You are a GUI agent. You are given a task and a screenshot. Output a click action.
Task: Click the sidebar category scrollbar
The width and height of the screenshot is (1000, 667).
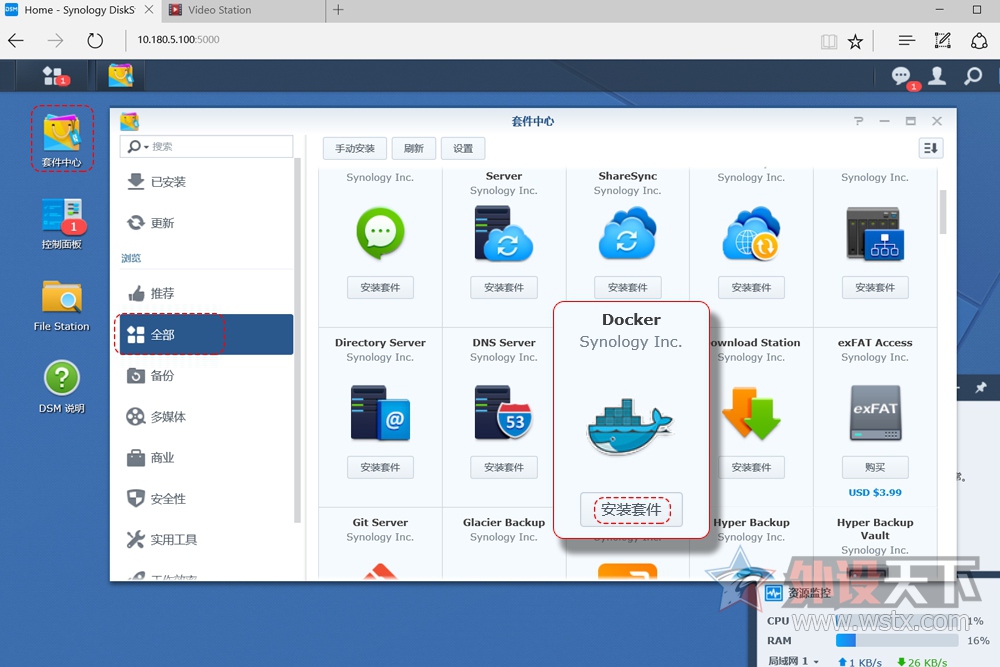(x=297, y=341)
